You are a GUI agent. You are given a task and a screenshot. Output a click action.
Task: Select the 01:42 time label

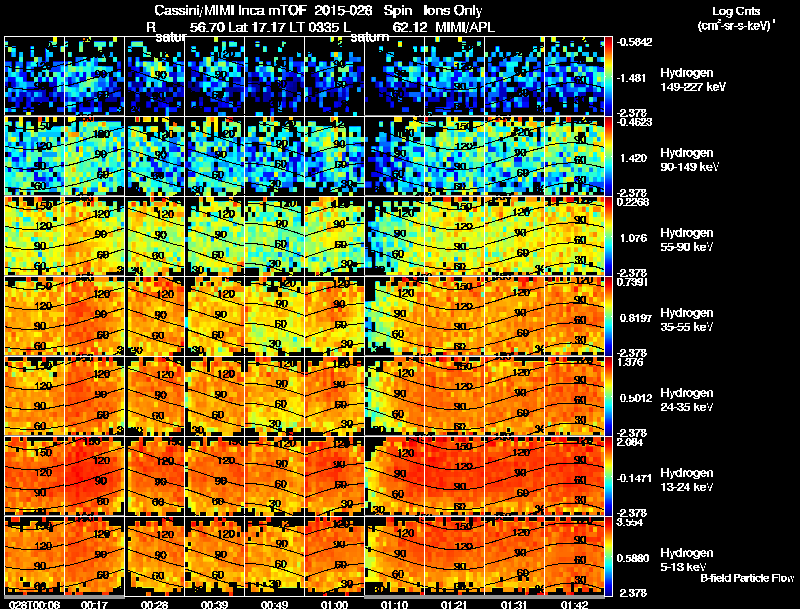coord(574,604)
